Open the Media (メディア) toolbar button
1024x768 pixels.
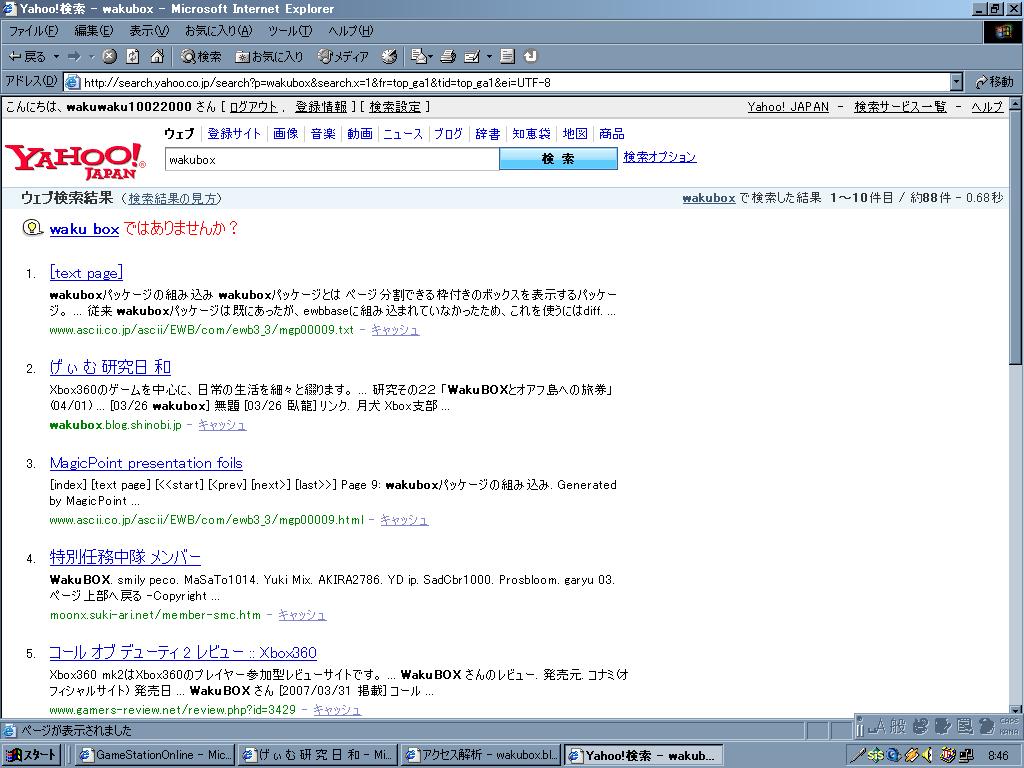[x=344, y=57]
